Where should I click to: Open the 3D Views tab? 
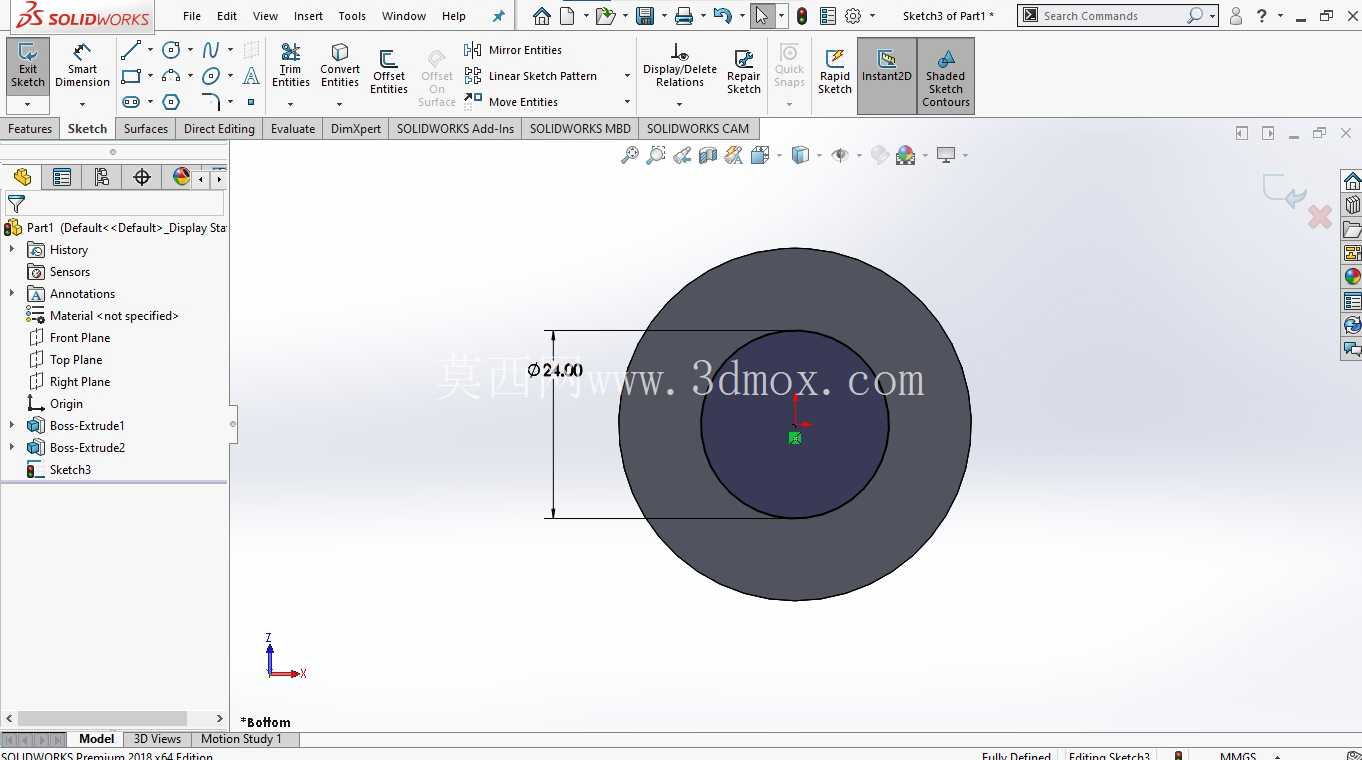tap(157, 739)
